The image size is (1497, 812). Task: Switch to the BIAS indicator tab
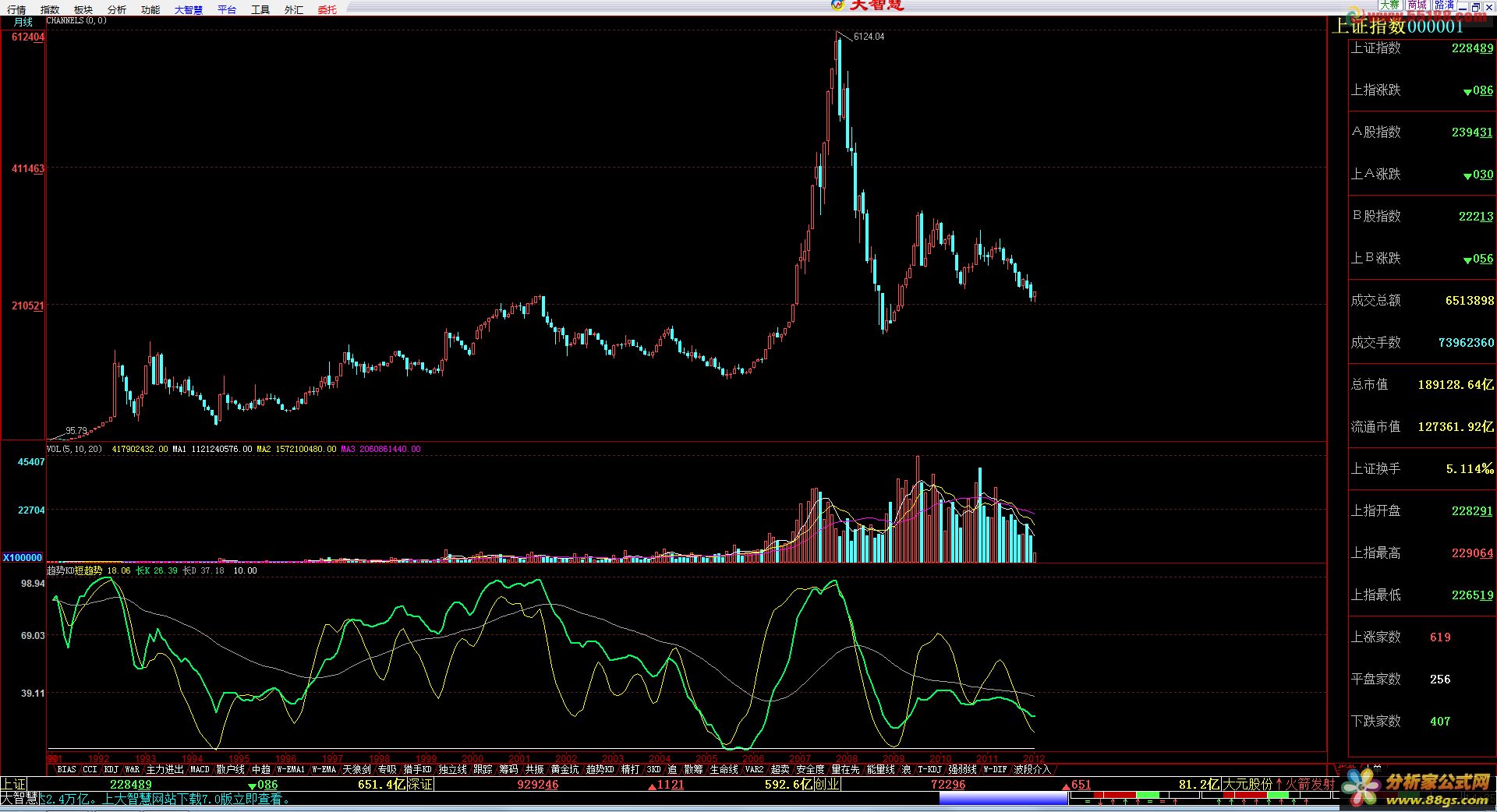pyautogui.click(x=66, y=769)
